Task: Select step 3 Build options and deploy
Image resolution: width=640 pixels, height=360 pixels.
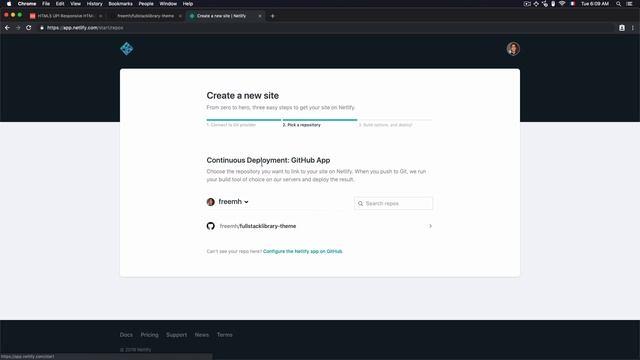Action: 386,125
